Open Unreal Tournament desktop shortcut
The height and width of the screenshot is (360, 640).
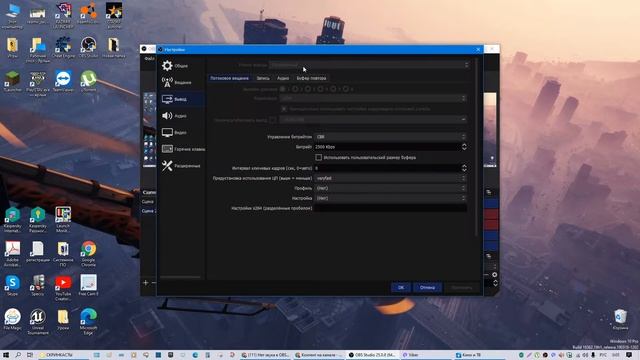[x=38, y=321]
